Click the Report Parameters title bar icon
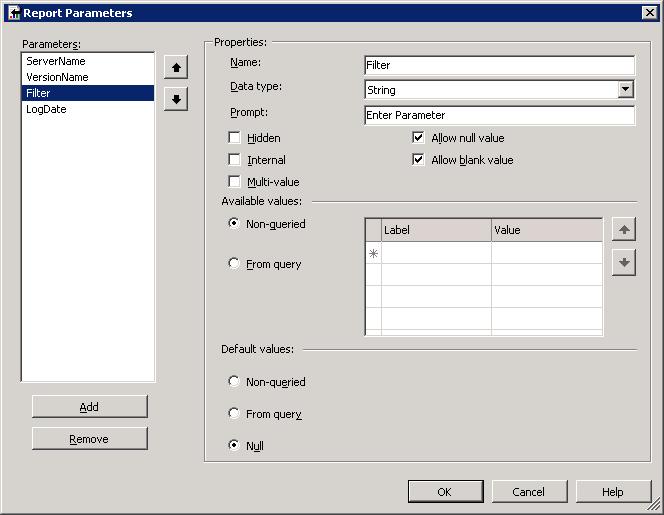Viewport: 664px width, 515px height. coord(14,13)
